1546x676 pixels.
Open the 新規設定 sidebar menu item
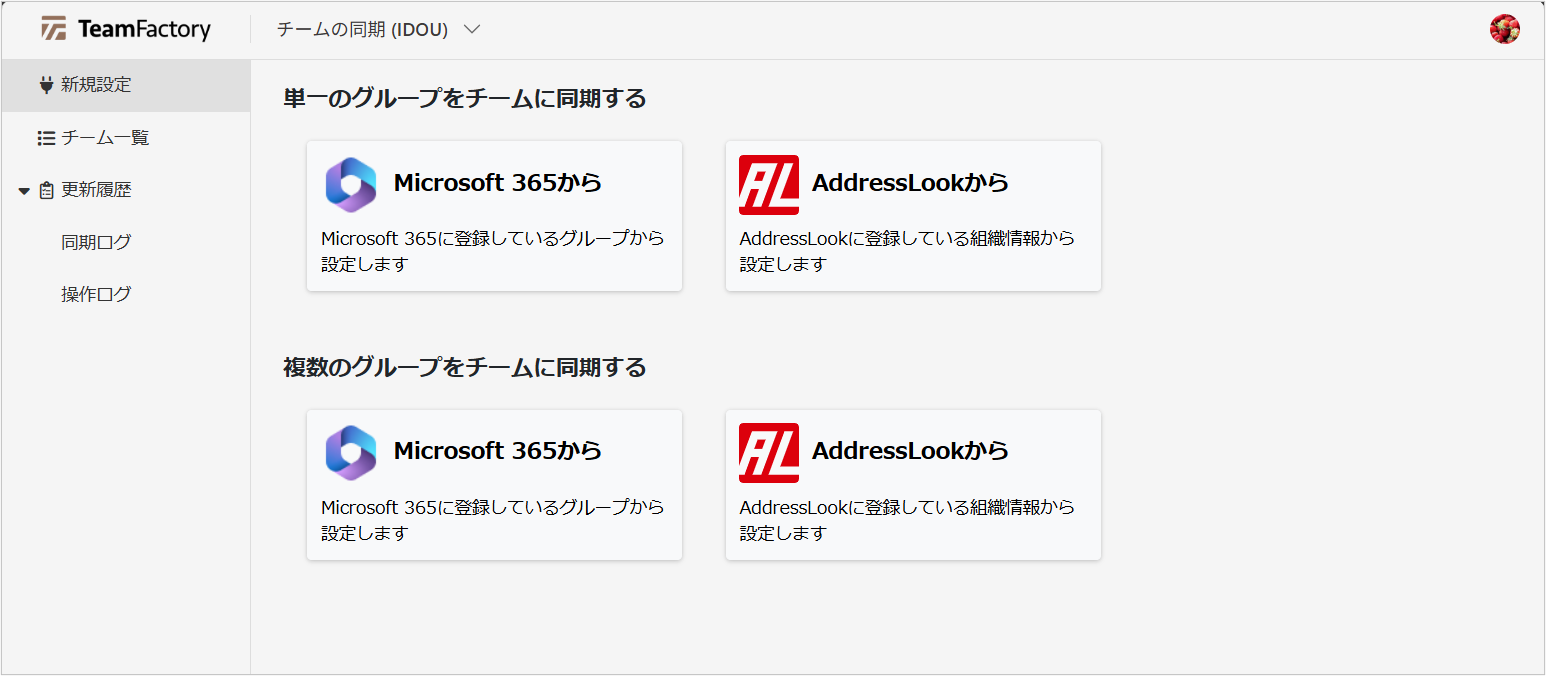pyautogui.click(x=96, y=85)
